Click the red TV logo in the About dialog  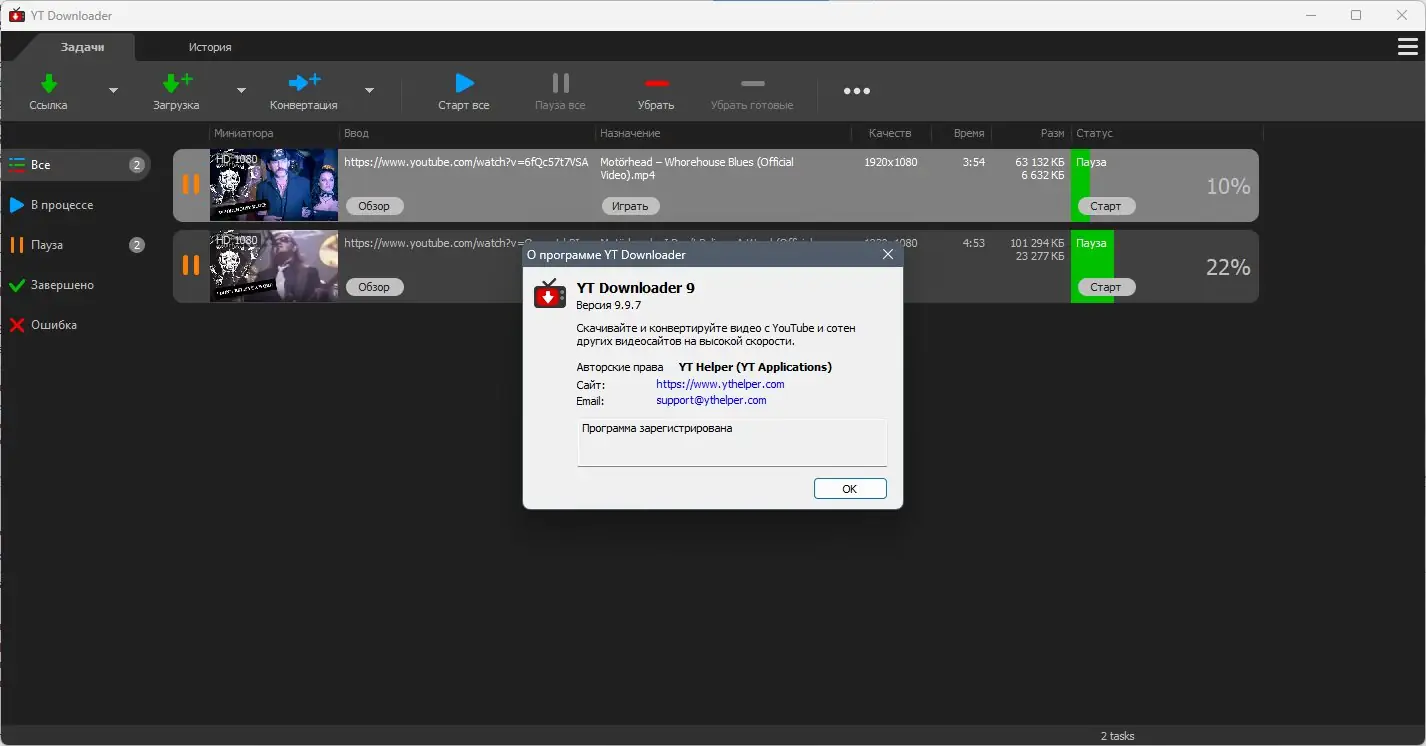point(550,295)
